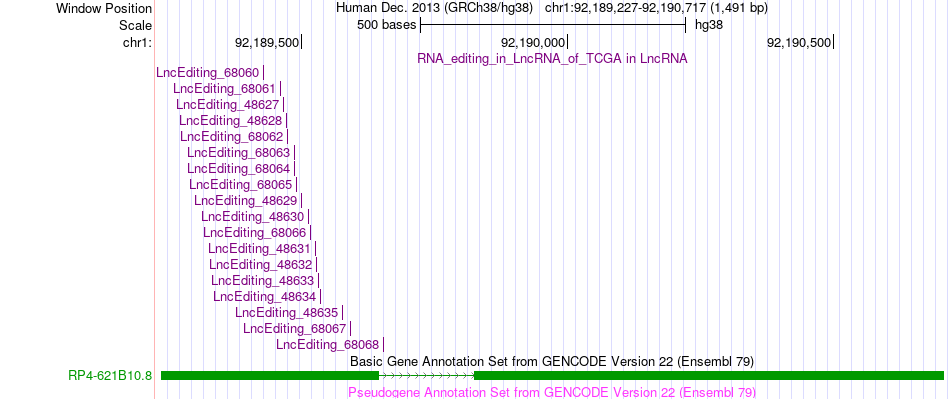This screenshot has width=950, height=399.
Task: Click the Pseudogene Annotation Set track title
Action: [x=552, y=392]
